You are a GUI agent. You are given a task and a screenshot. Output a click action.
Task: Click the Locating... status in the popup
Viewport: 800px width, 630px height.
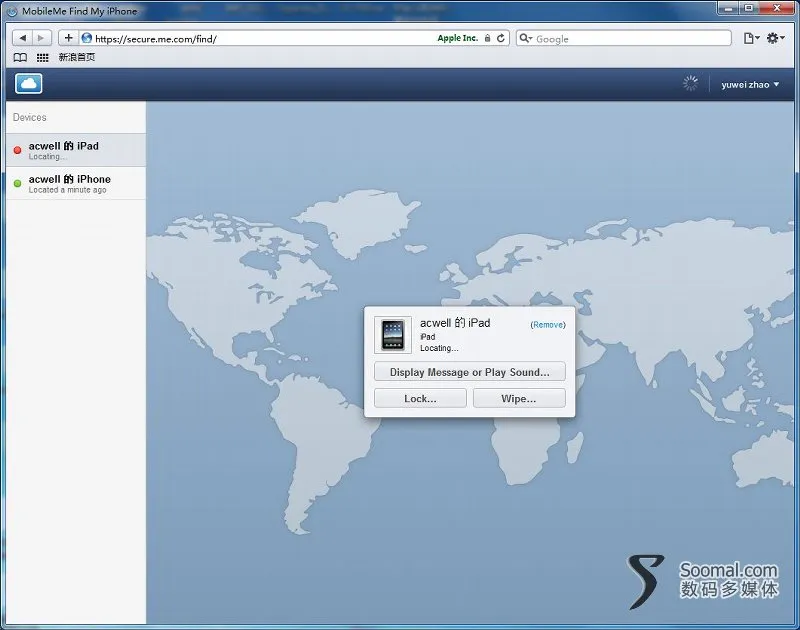coord(439,348)
